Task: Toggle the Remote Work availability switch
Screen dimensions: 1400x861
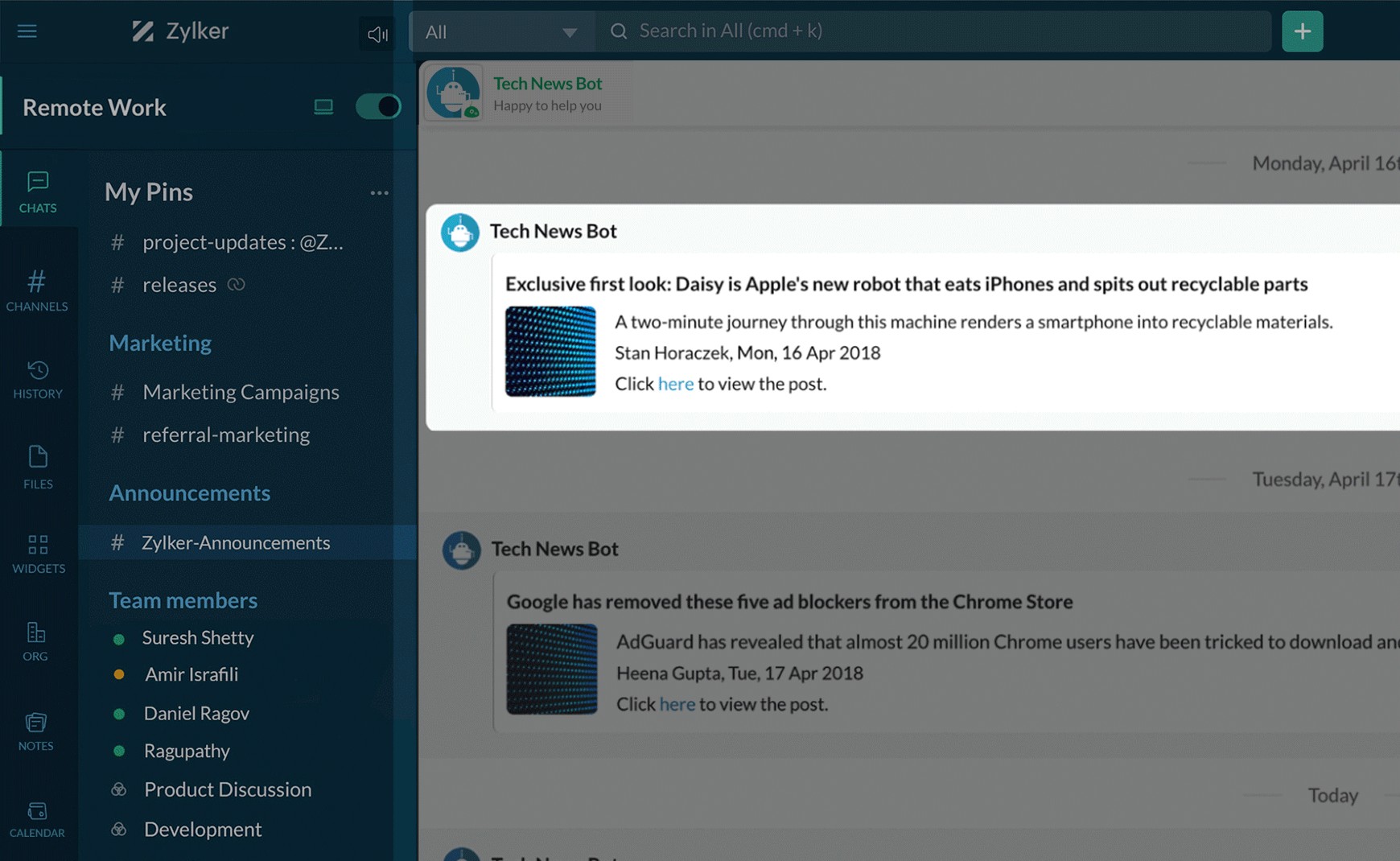Action: [377, 105]
